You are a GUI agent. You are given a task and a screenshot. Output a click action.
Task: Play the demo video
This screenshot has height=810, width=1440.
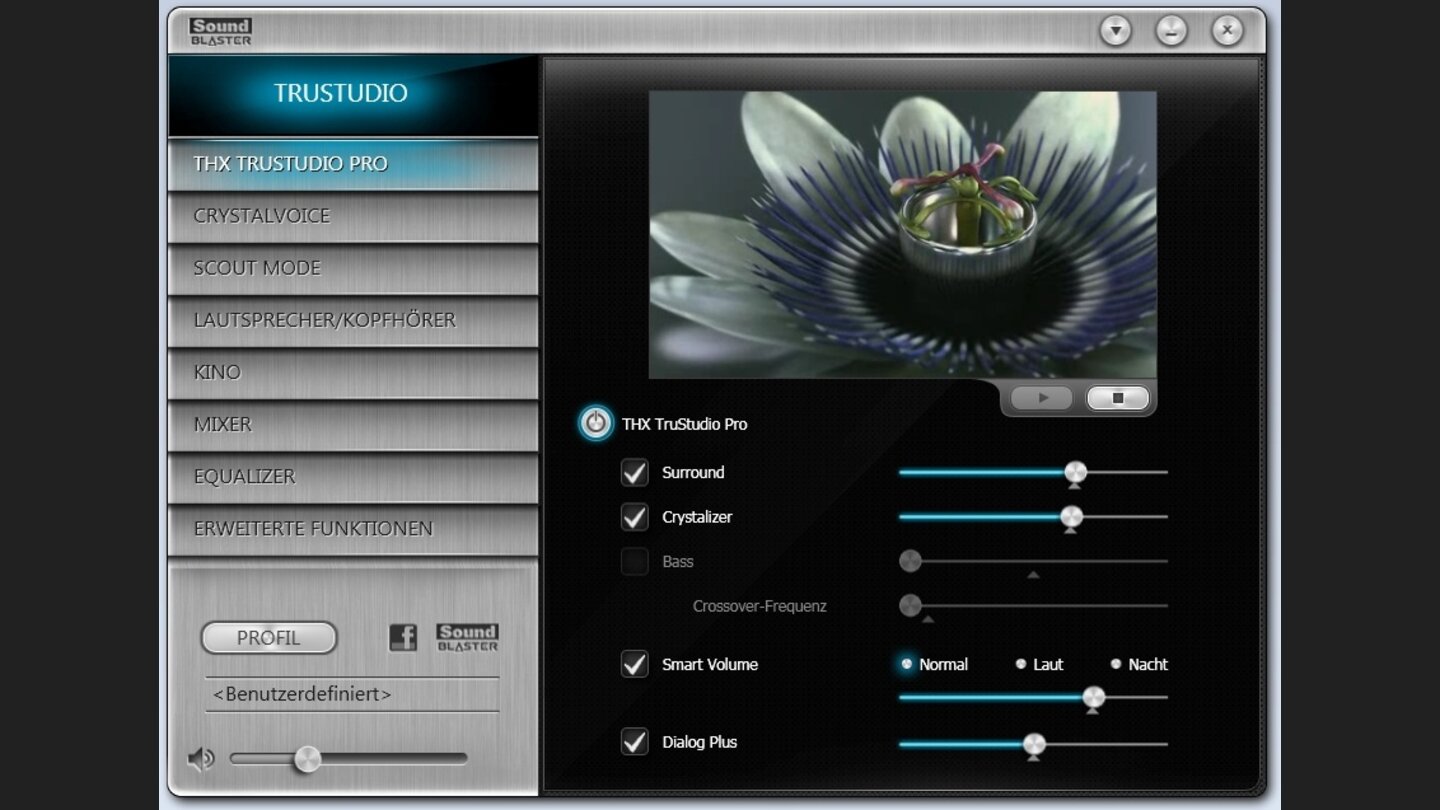coord(1042,398)
